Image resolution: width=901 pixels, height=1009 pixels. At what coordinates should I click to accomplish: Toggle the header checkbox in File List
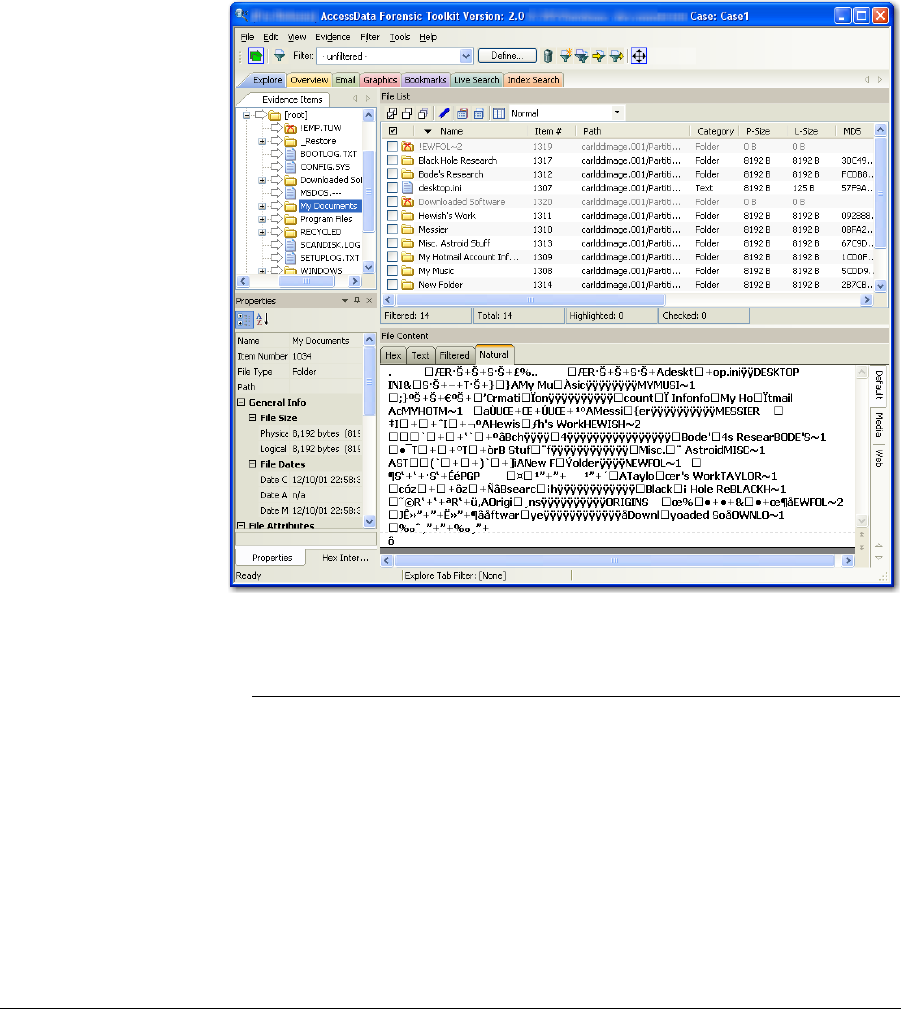[x=393, y=131]
